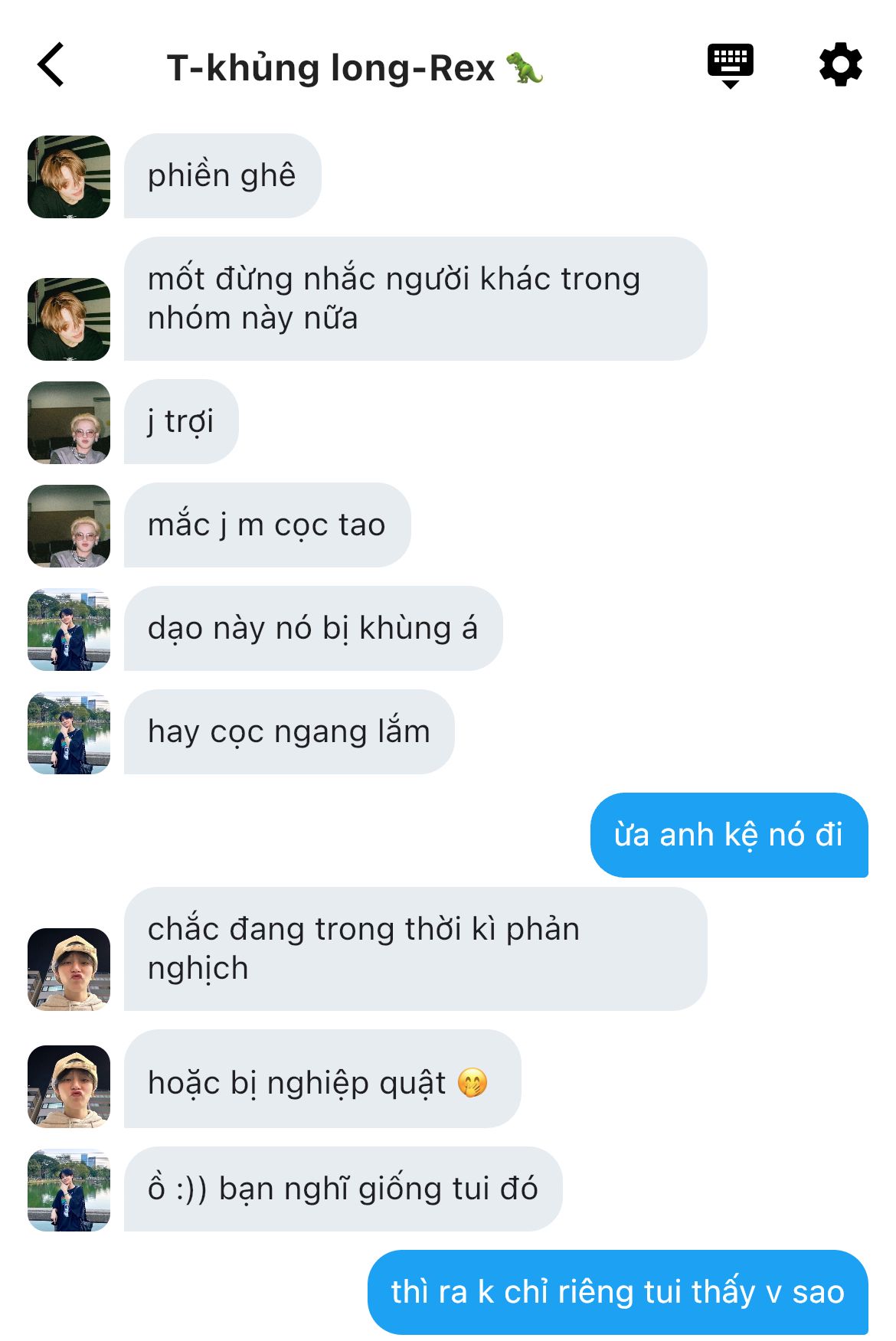Tap the 'hoặc bị nghiệp quật' message bubble
896x1341 pixels.
tap(322, 1079)
